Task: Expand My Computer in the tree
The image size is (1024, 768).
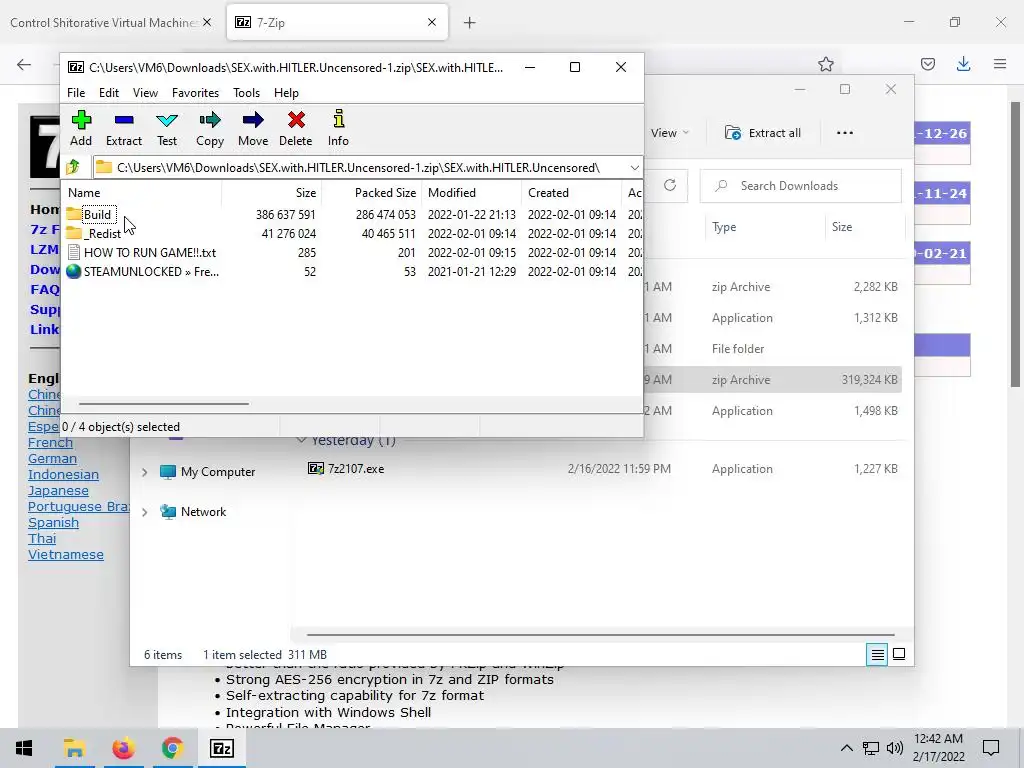Action: [x=144, y=472]
